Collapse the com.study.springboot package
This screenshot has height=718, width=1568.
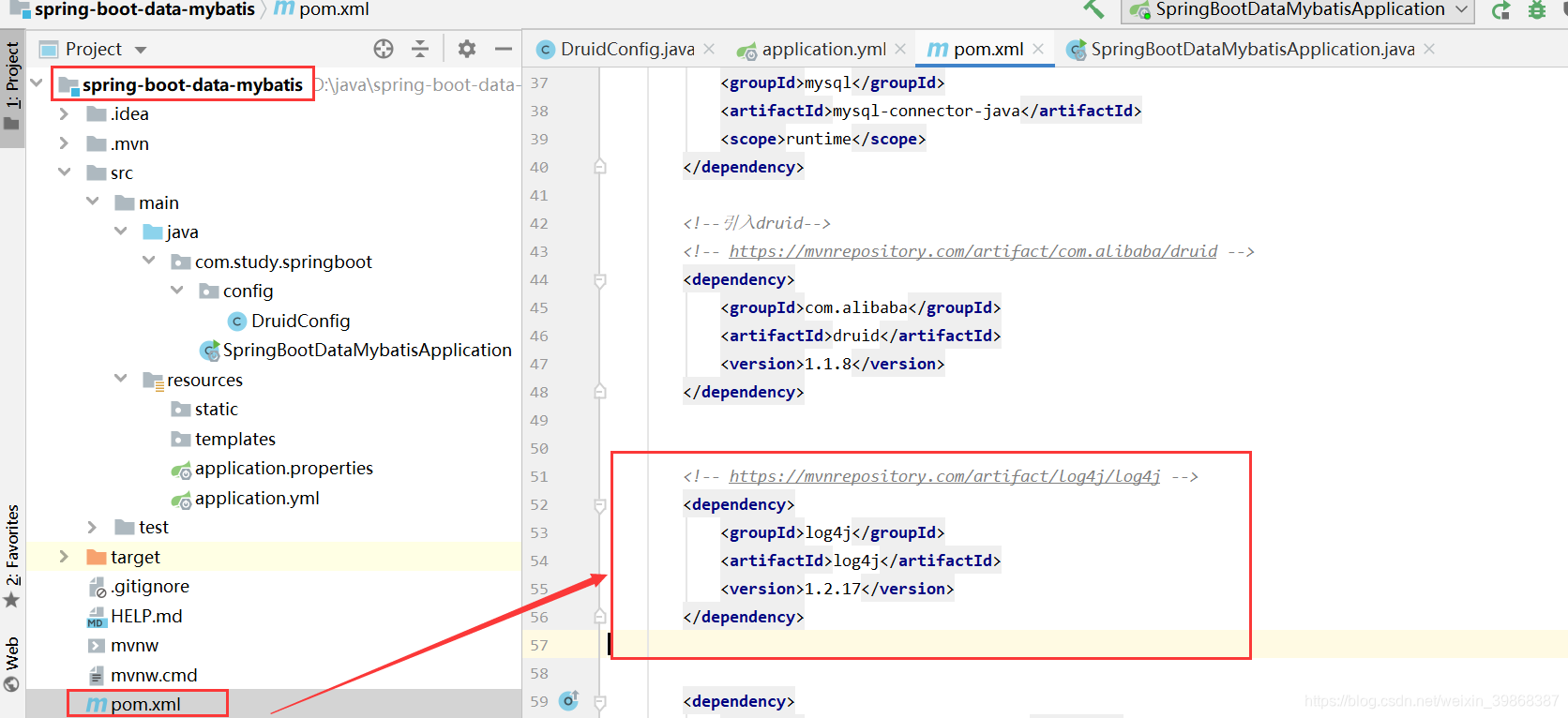coord(148,261)
